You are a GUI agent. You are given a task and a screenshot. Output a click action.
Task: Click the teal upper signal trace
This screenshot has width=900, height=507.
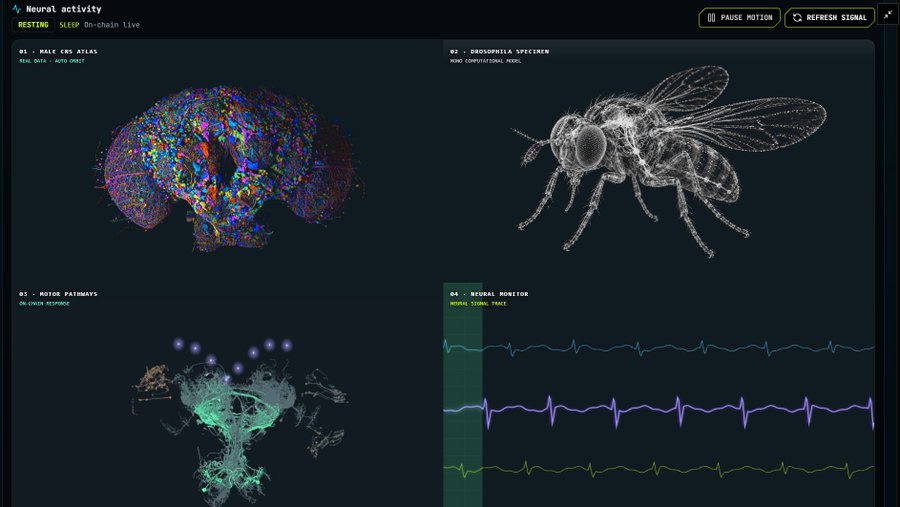(658, 347)
